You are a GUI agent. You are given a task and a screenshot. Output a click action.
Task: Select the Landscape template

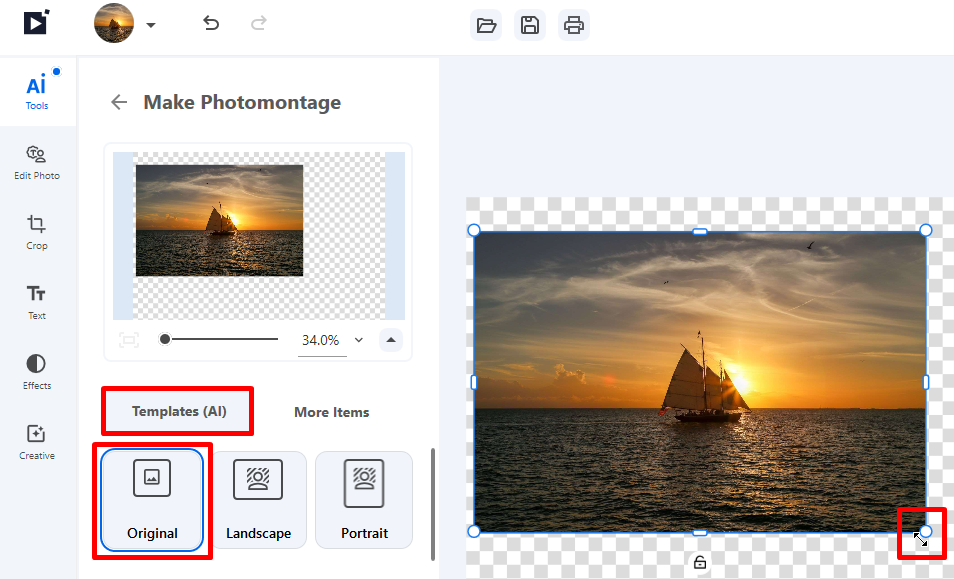[259, 500]
